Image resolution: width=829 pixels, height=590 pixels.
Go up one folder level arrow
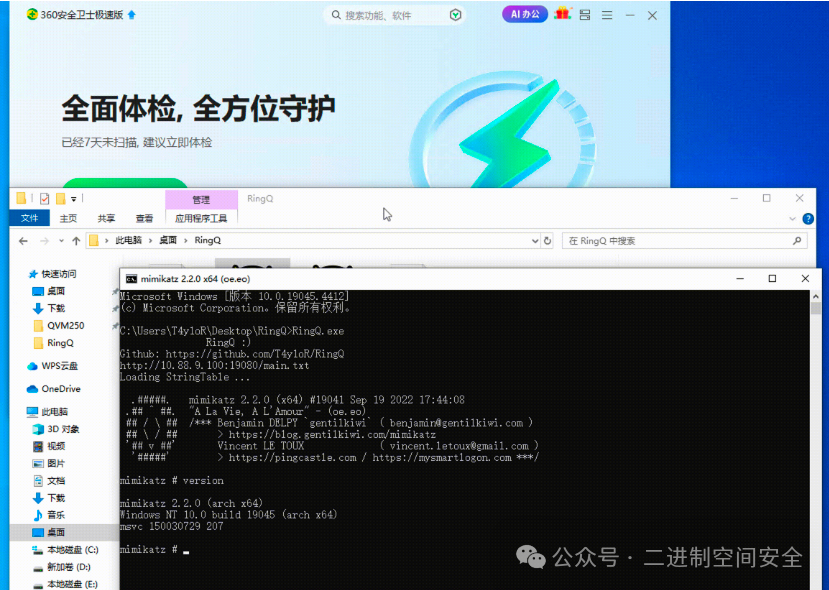coord(76,241)
